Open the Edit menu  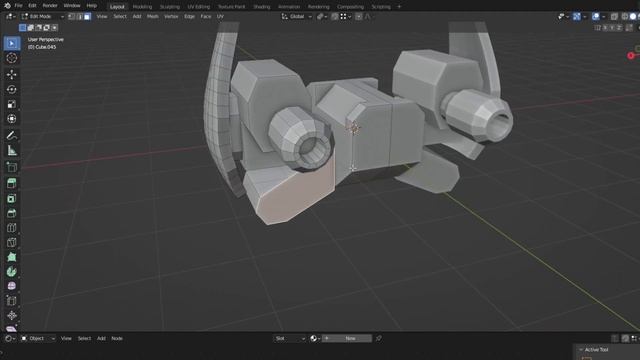(32, 6)
